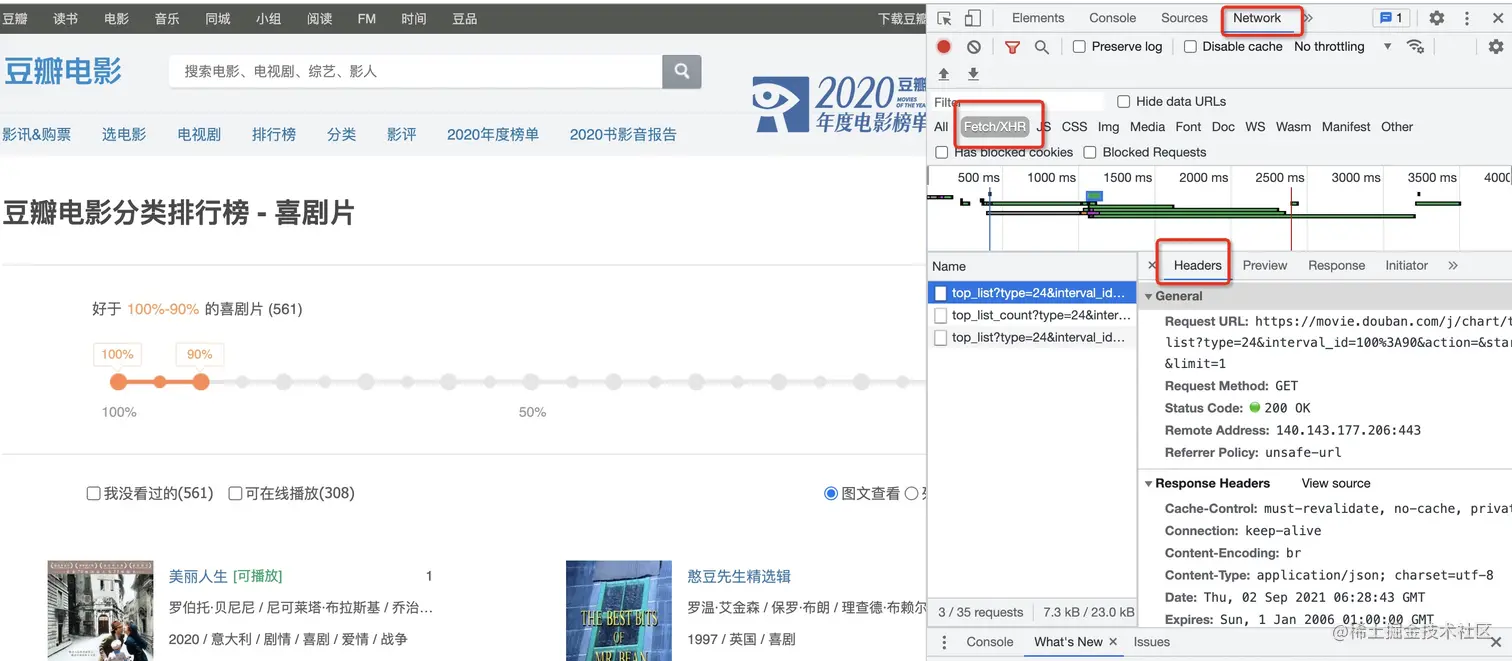Click the network timeline overview
Image resolution: width=1512 pixels, height=661 pixels.
[1219, 208]
